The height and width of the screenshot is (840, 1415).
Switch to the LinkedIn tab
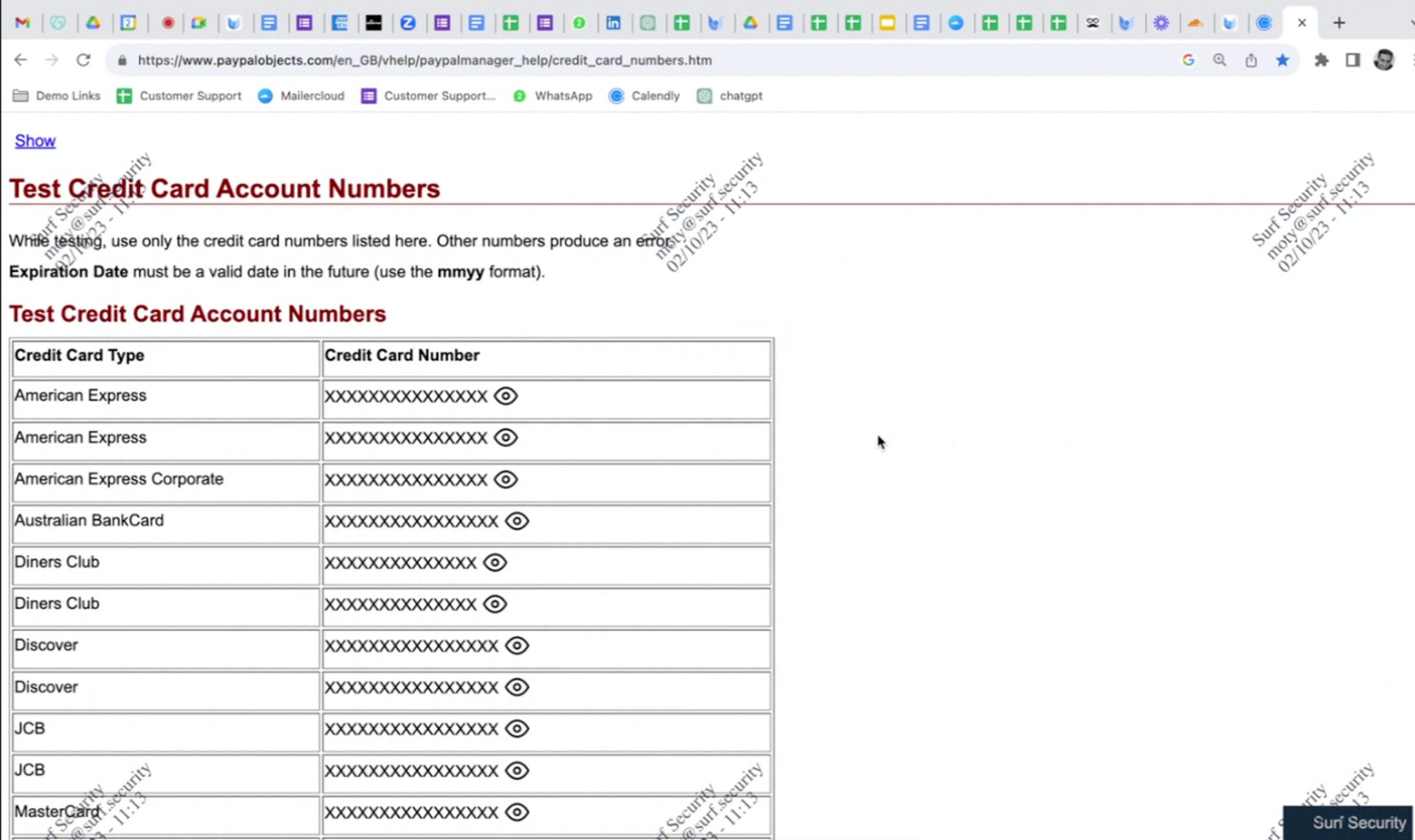(x=613, y=23)
